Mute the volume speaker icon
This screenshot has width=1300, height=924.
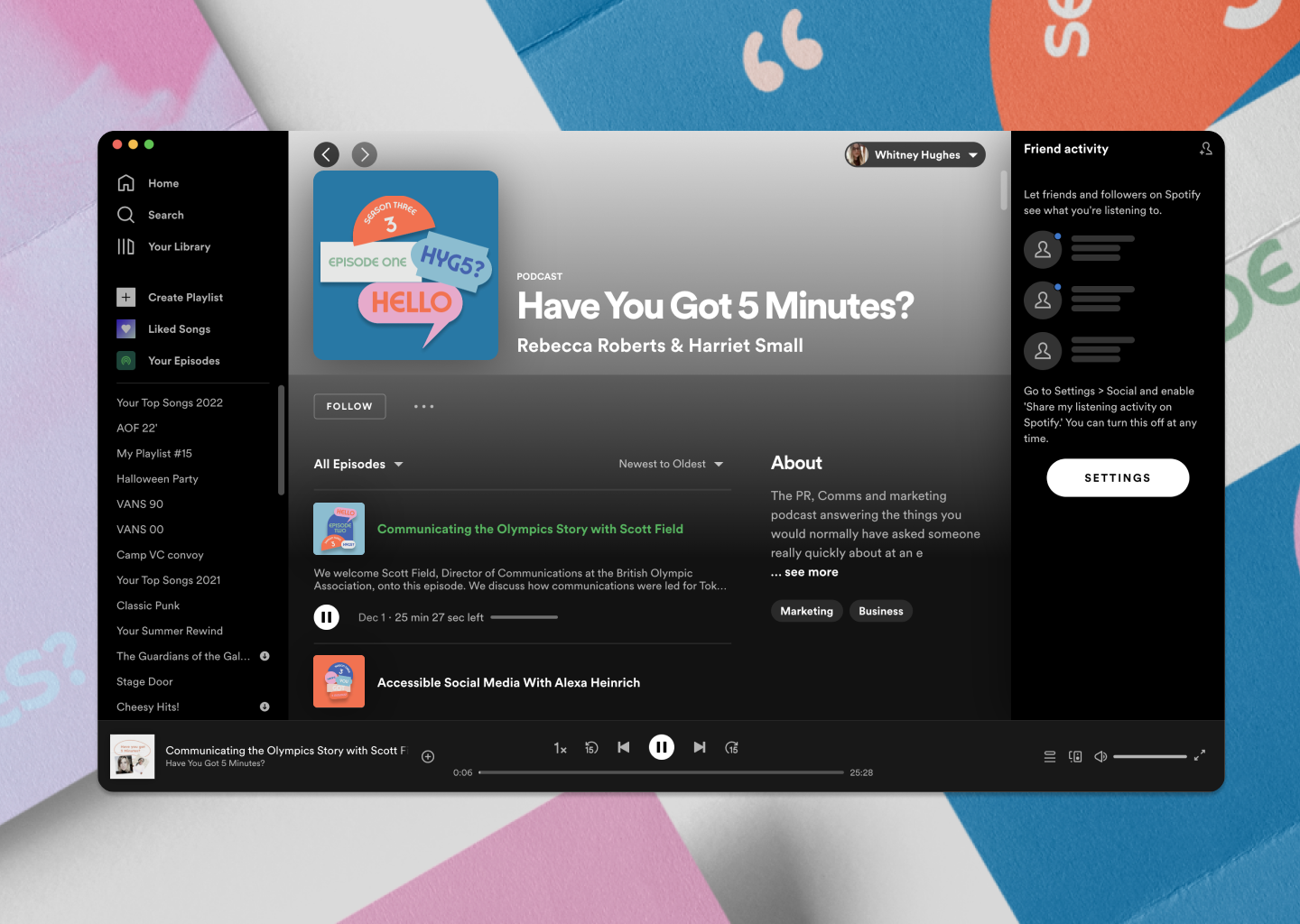pos(1100,756)
